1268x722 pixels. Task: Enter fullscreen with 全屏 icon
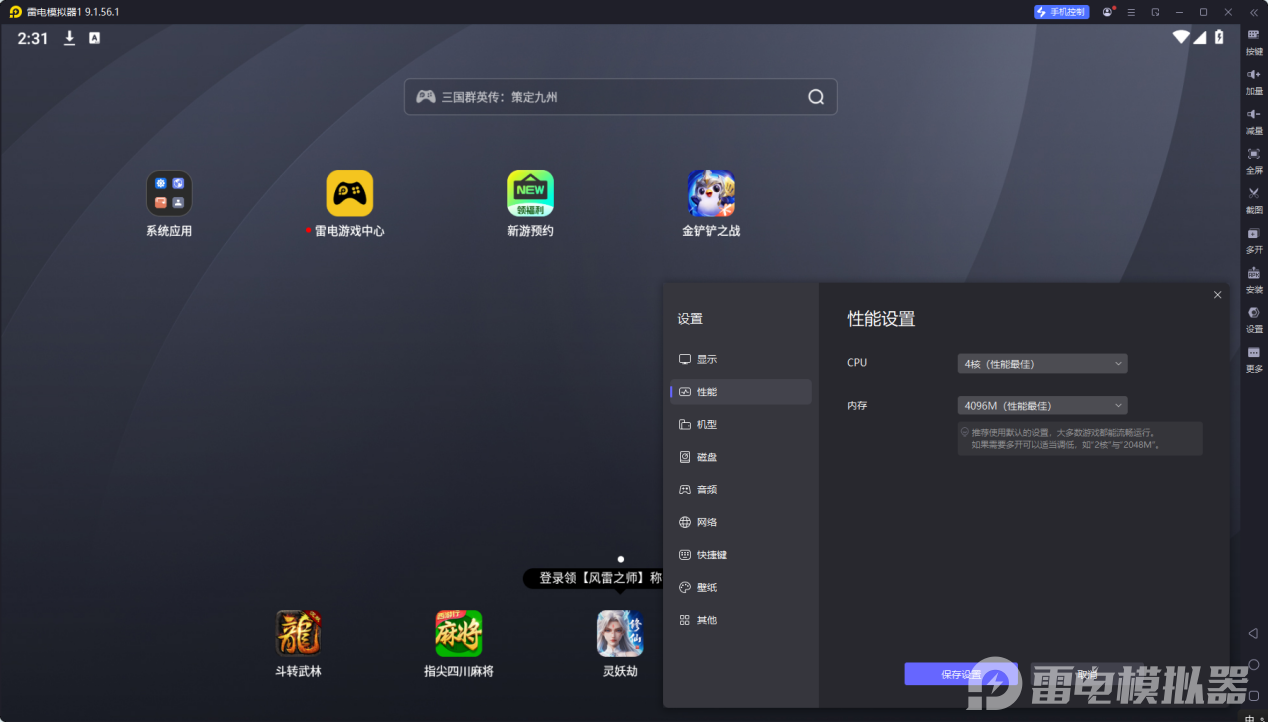(1253, 160)
